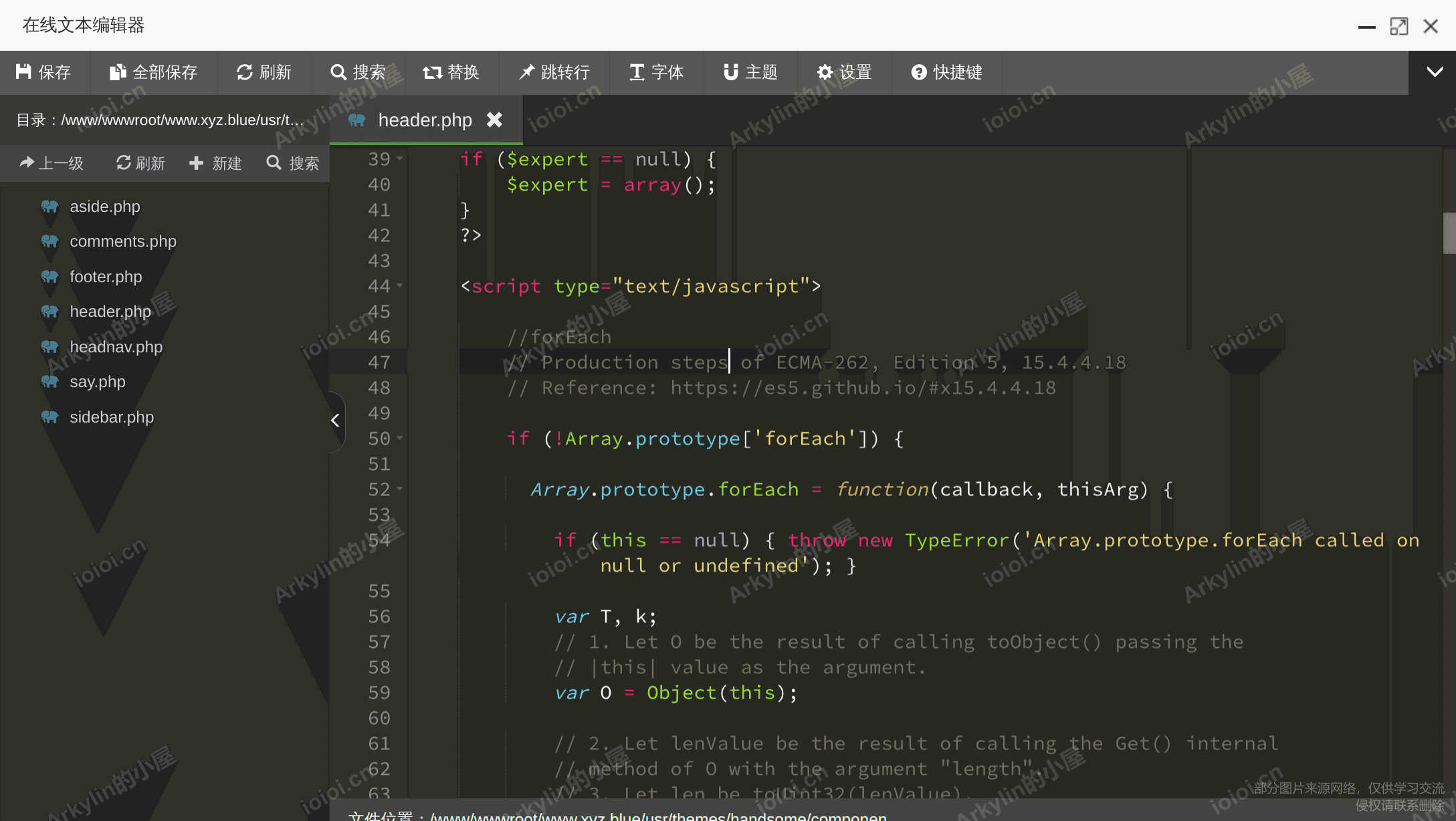The height and width of the screenshot is (821, 1456).
Task: Click the script type tag on line 44
Action: (x=641, y=286)
